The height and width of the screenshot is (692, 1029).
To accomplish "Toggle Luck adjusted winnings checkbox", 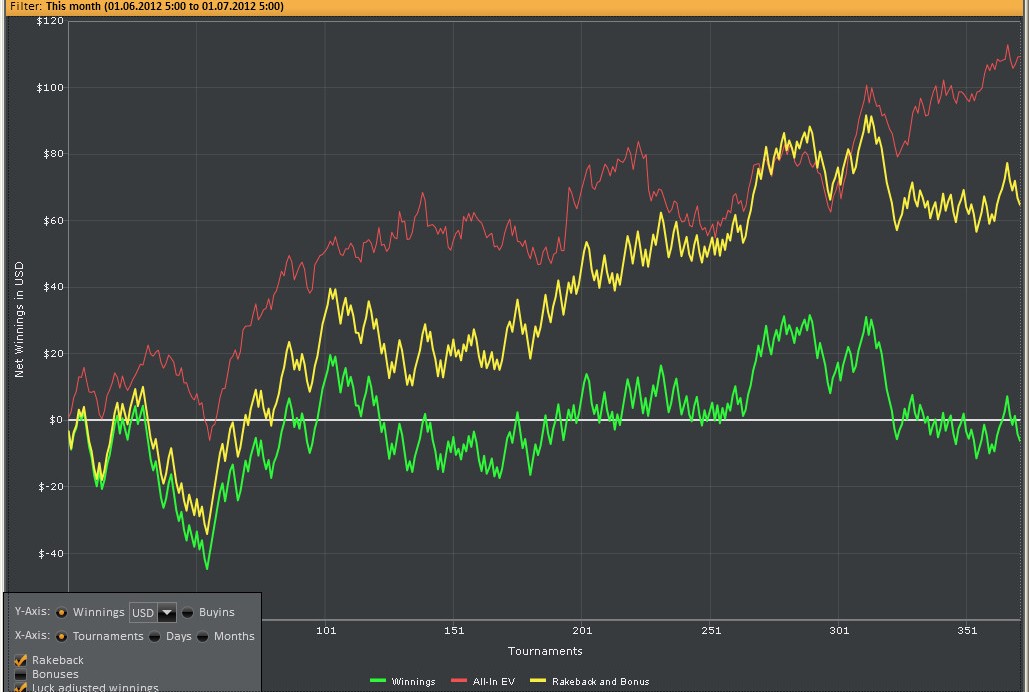I will 21,687.
